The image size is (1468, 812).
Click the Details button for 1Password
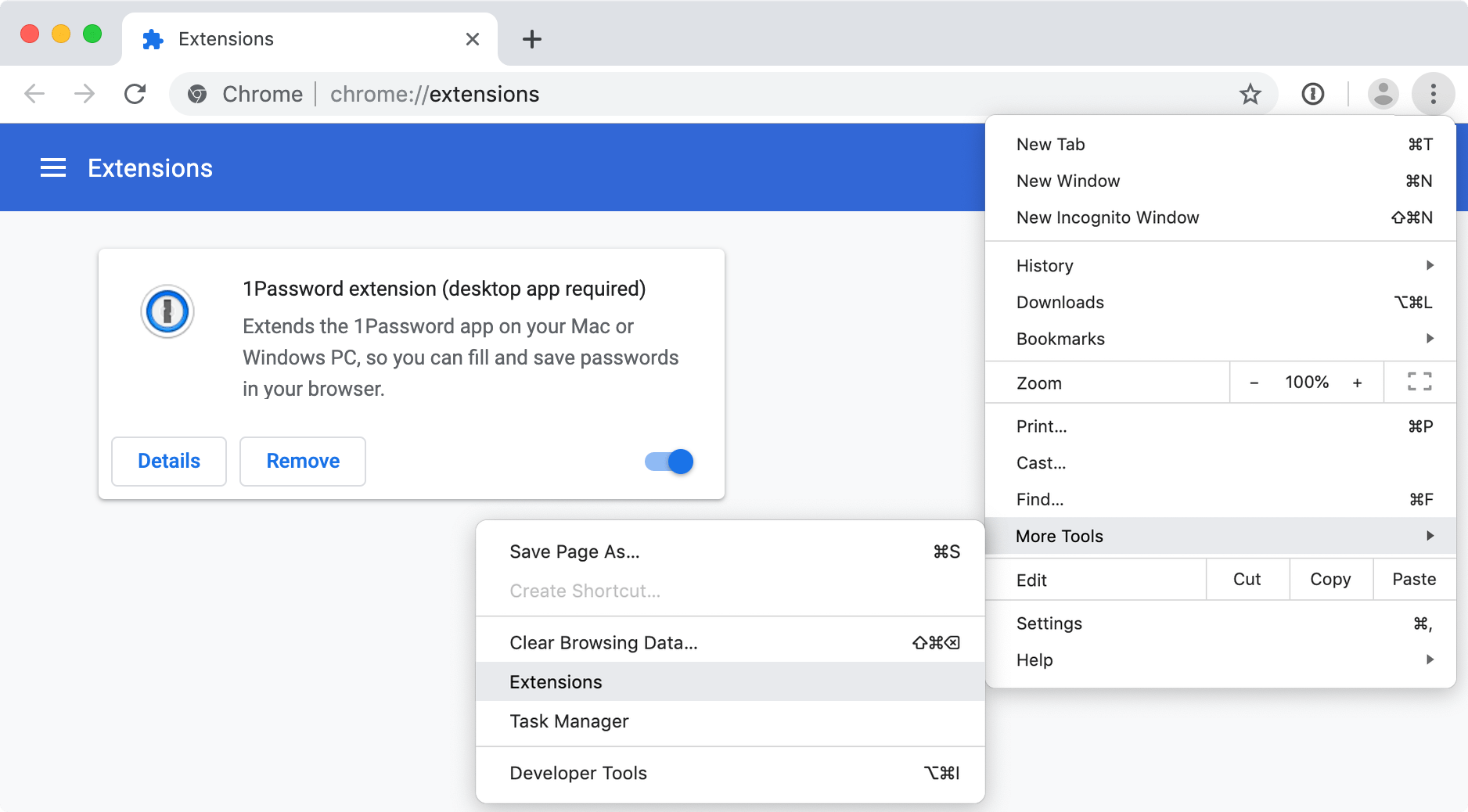coord(169,462)
